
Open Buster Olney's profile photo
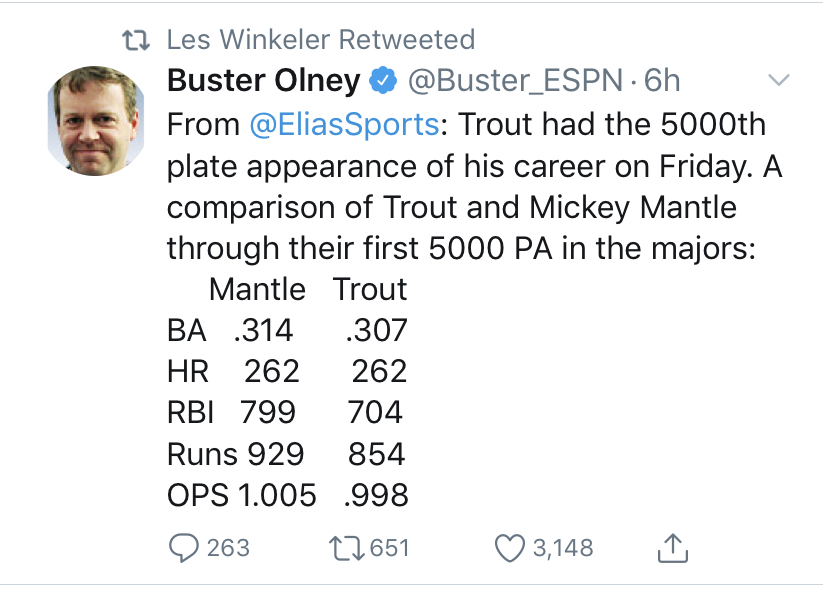96,121
